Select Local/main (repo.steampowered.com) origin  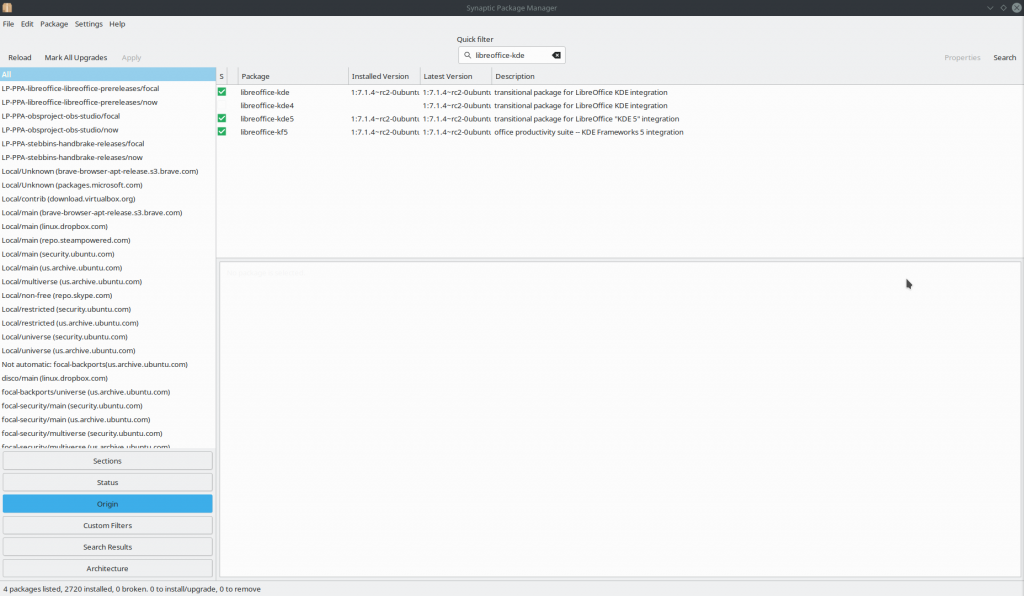(66, 240)
